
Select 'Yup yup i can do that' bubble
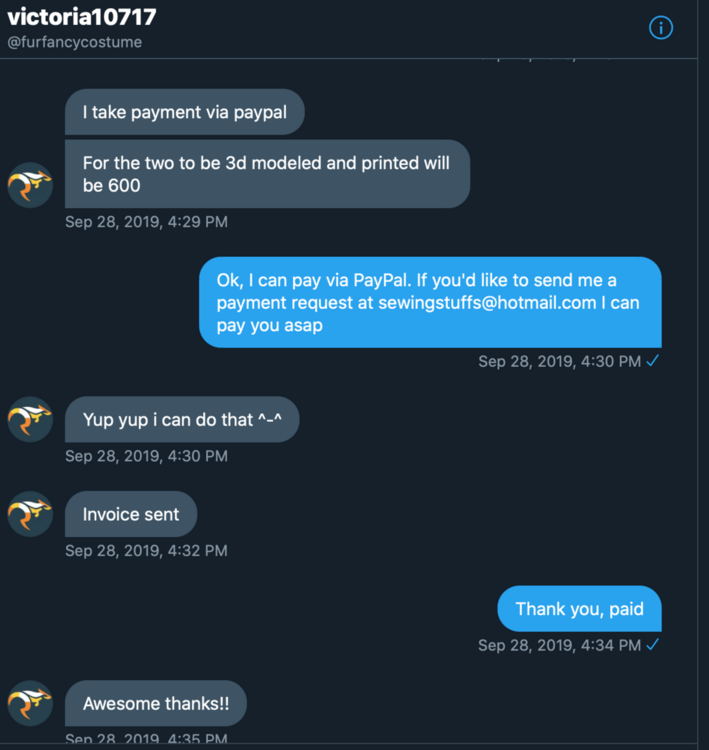tap(182, 420)
